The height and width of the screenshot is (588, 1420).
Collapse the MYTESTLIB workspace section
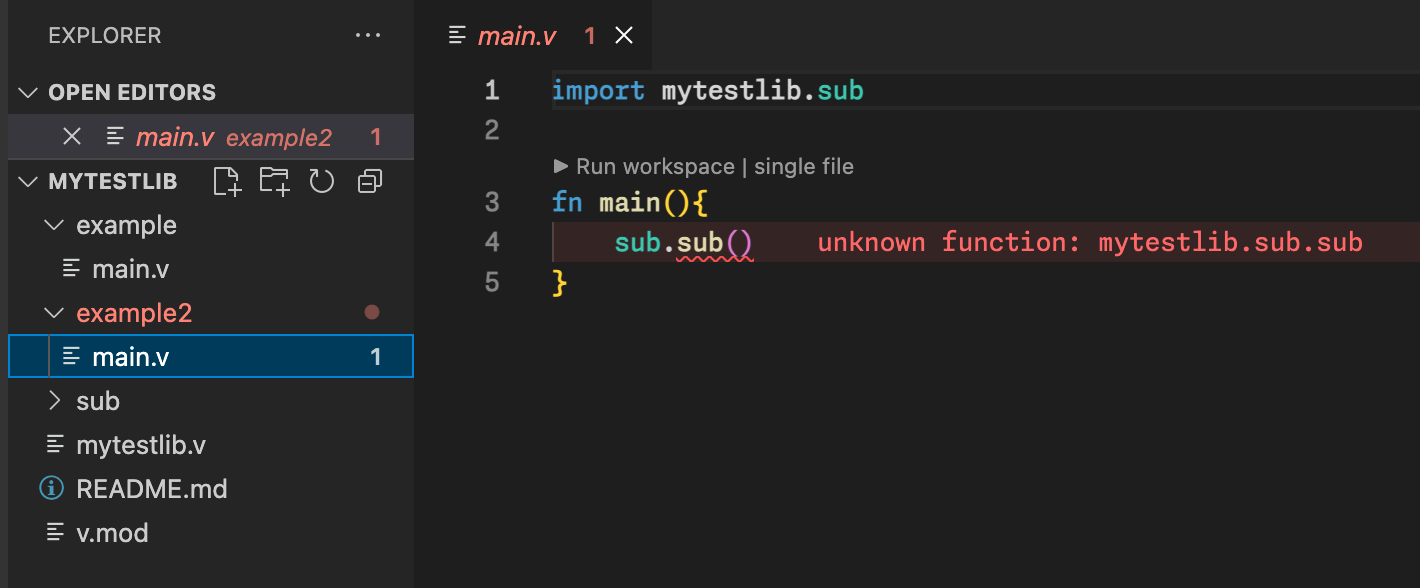coord(27,182)
